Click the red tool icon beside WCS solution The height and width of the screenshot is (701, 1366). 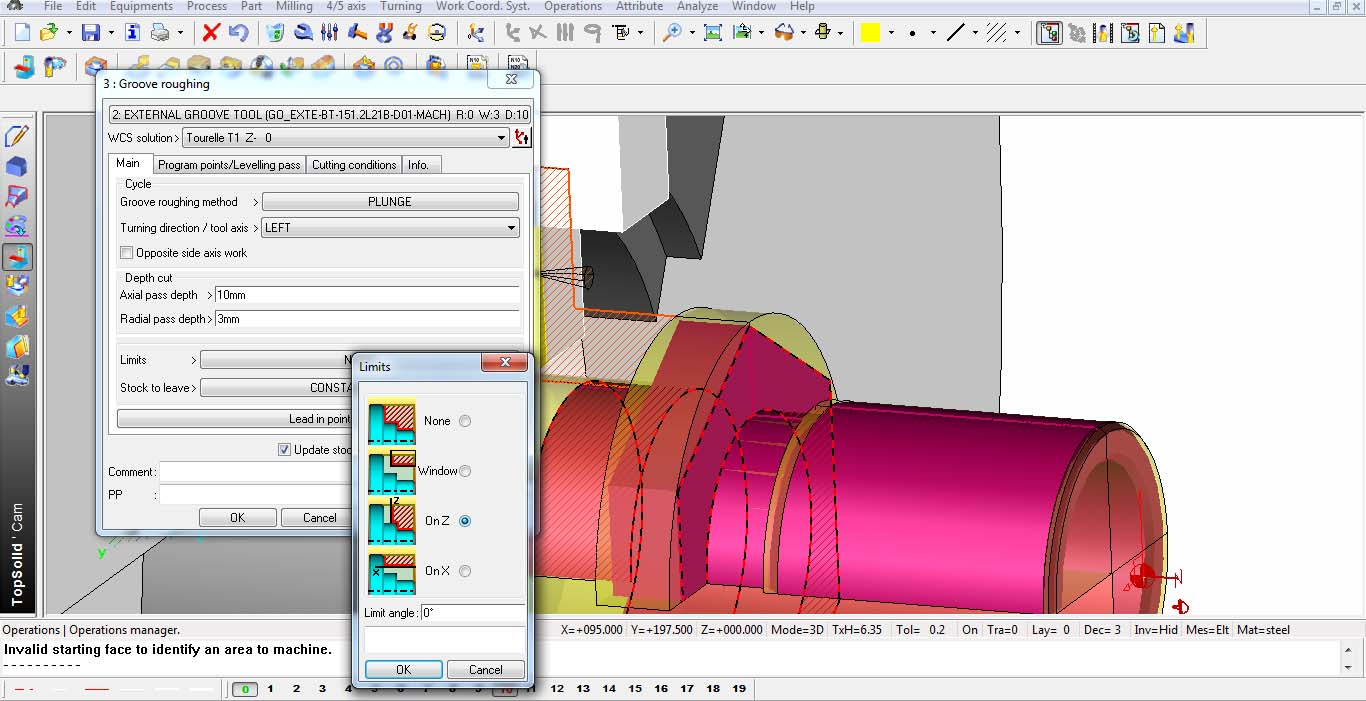pos(522,138)
